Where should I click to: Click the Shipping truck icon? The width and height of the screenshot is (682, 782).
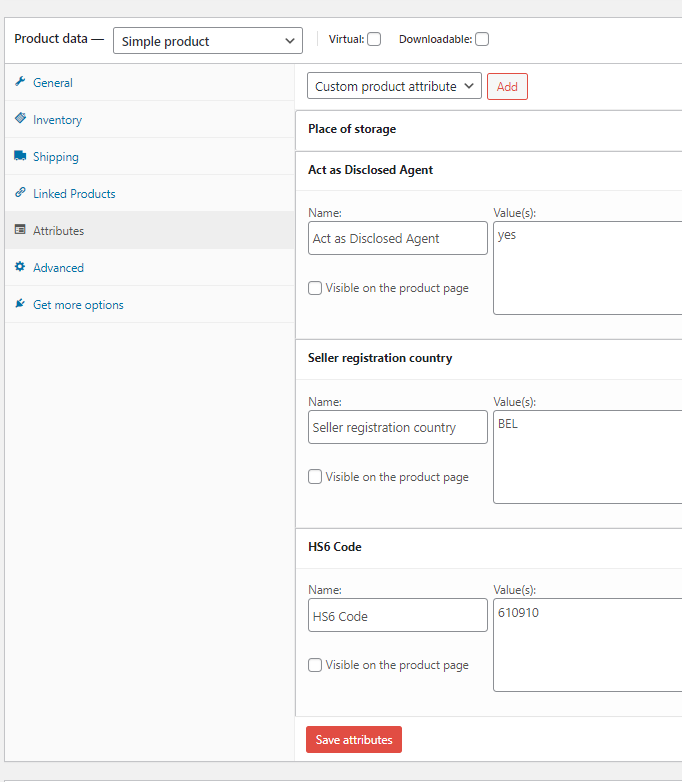[x=20, y=156]
